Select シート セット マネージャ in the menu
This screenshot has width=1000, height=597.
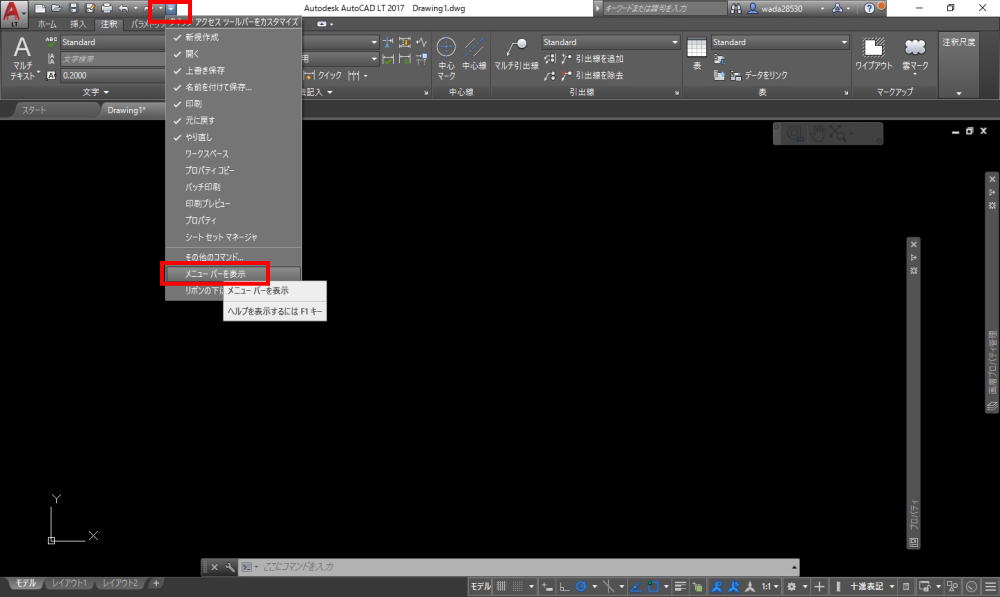233,237
